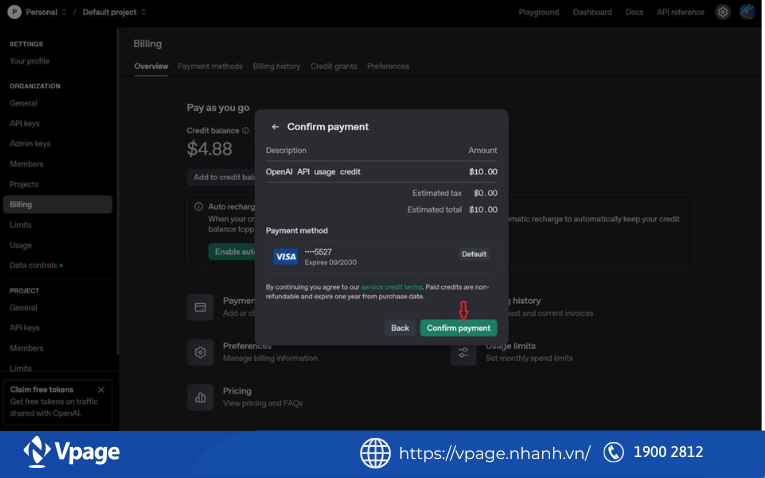Switch to the Overview billing tab
The height and width of the screenshot is (478, 765).
pyautogui.click(x=151, y=66)
